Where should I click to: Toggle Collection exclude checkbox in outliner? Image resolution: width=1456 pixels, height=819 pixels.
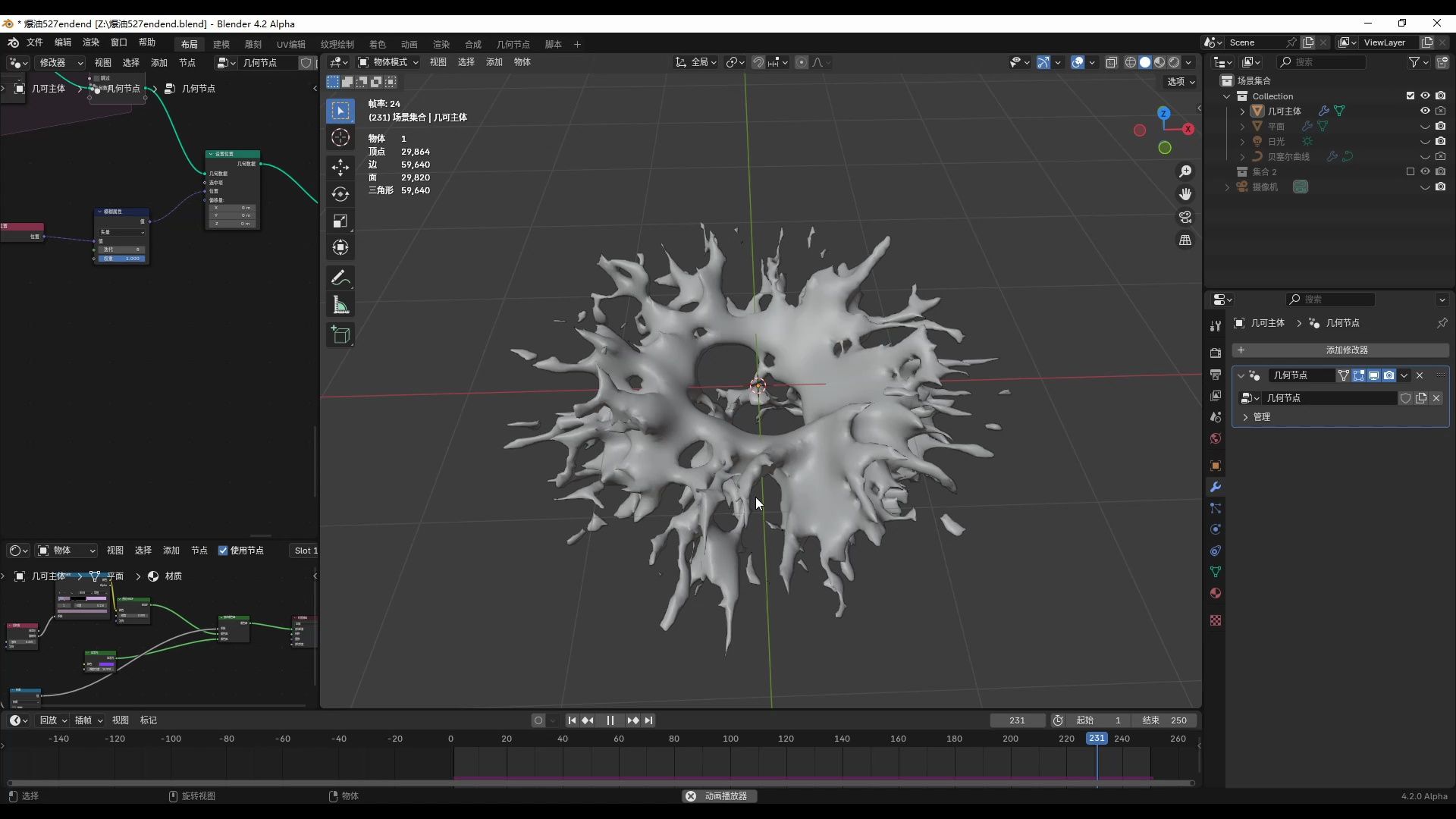tap(1410, 96)
